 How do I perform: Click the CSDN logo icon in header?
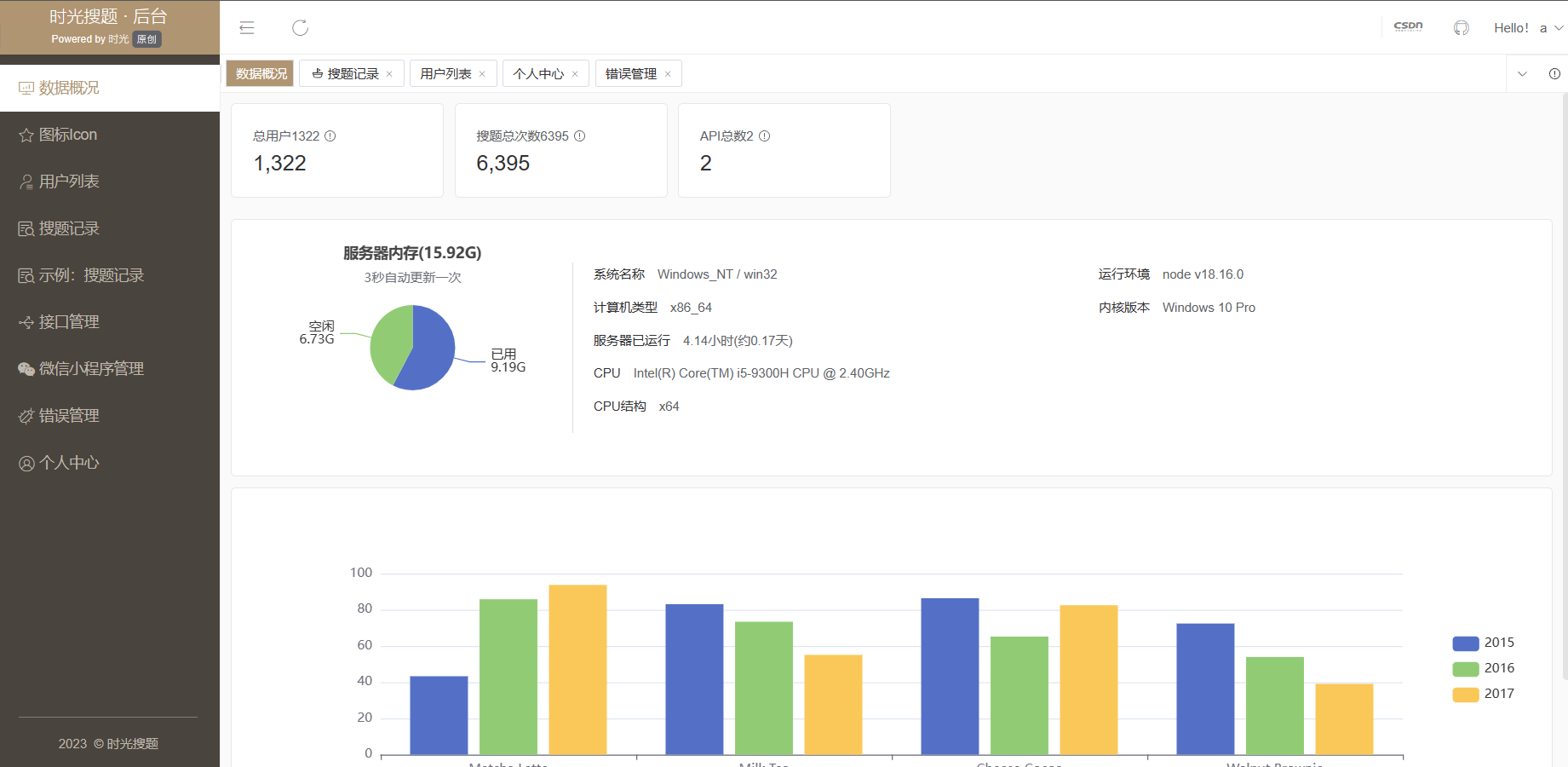point(1407,26)
